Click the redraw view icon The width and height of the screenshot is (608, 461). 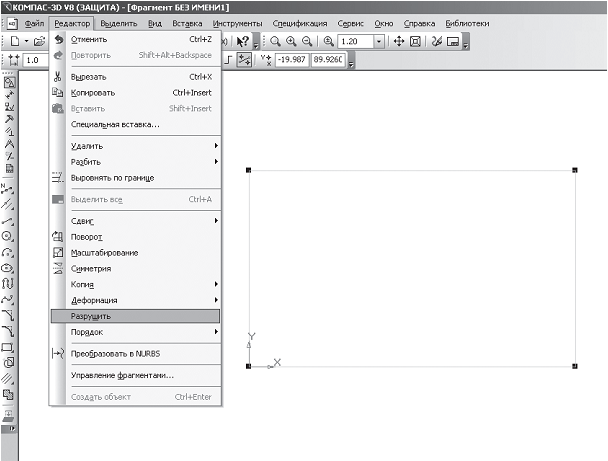click(437, 41)
